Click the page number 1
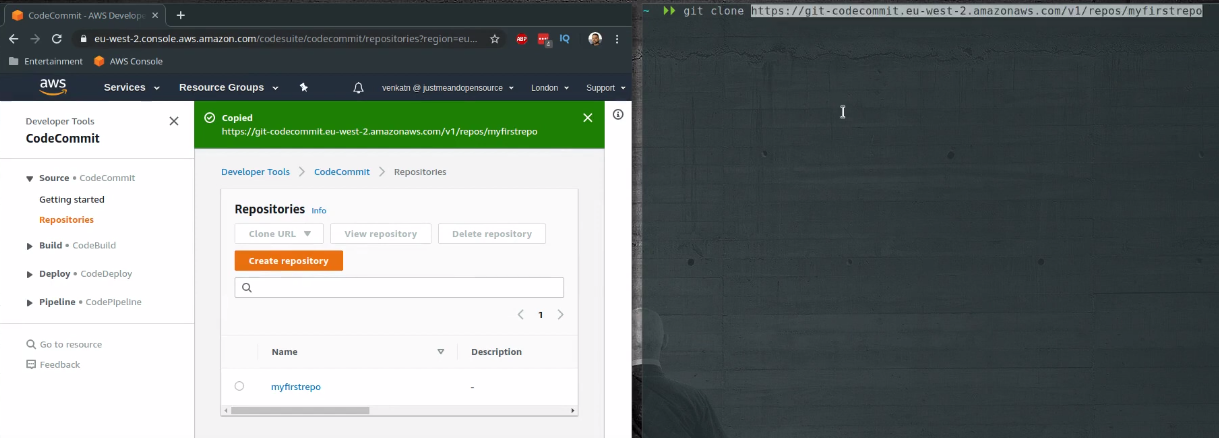This screenshot has width=1219, height=438. point(541,315)
